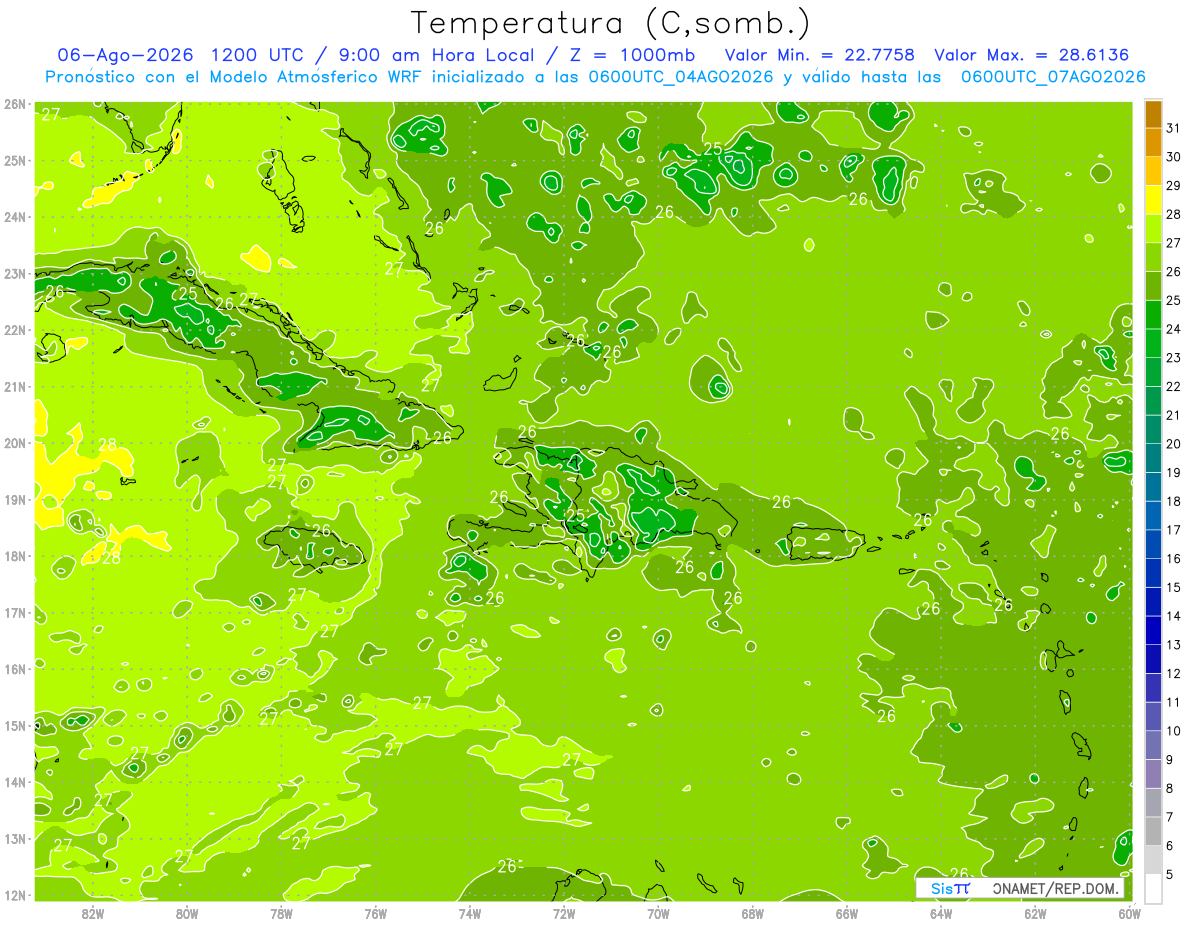This screenshot has height=927, width=1200.
Task: Click the "26N" latitude axis label
Action: pos(16,104)
